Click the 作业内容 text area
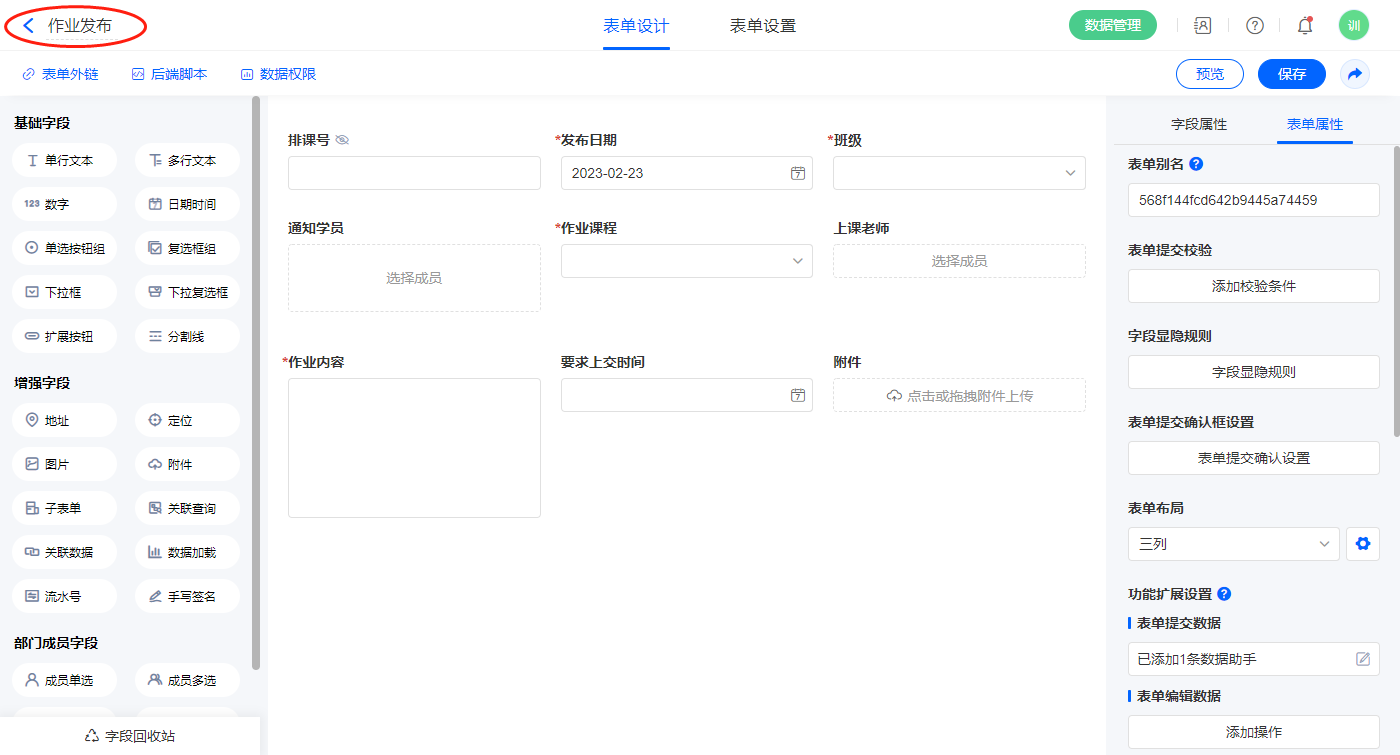Viewport: 1400px width, 755px height. coord(414,447)
